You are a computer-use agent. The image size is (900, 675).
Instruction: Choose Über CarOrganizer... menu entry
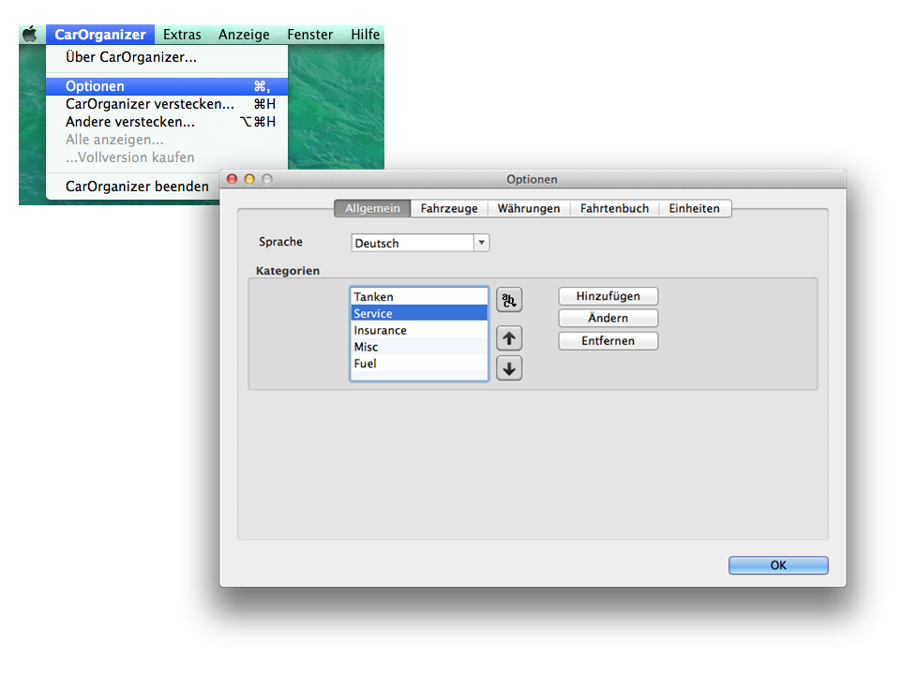coord(131,58)
